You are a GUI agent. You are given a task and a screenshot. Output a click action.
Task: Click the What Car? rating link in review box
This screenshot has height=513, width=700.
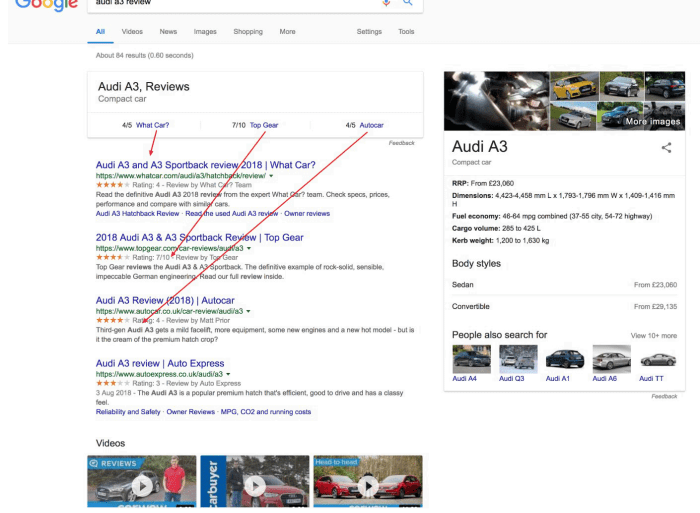pyautogui.click(x=153, y=125)
